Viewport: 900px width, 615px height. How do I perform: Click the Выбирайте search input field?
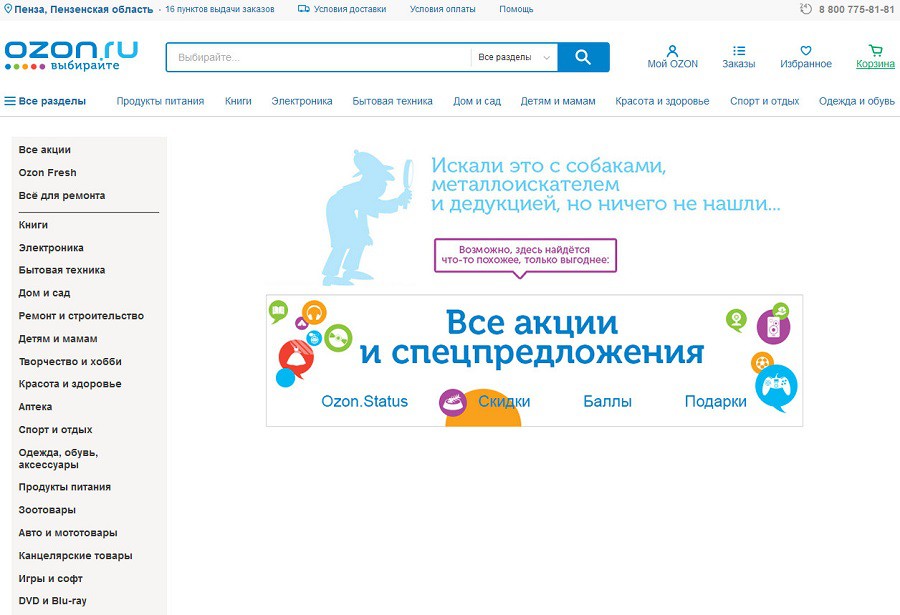[x=319, y=57]
